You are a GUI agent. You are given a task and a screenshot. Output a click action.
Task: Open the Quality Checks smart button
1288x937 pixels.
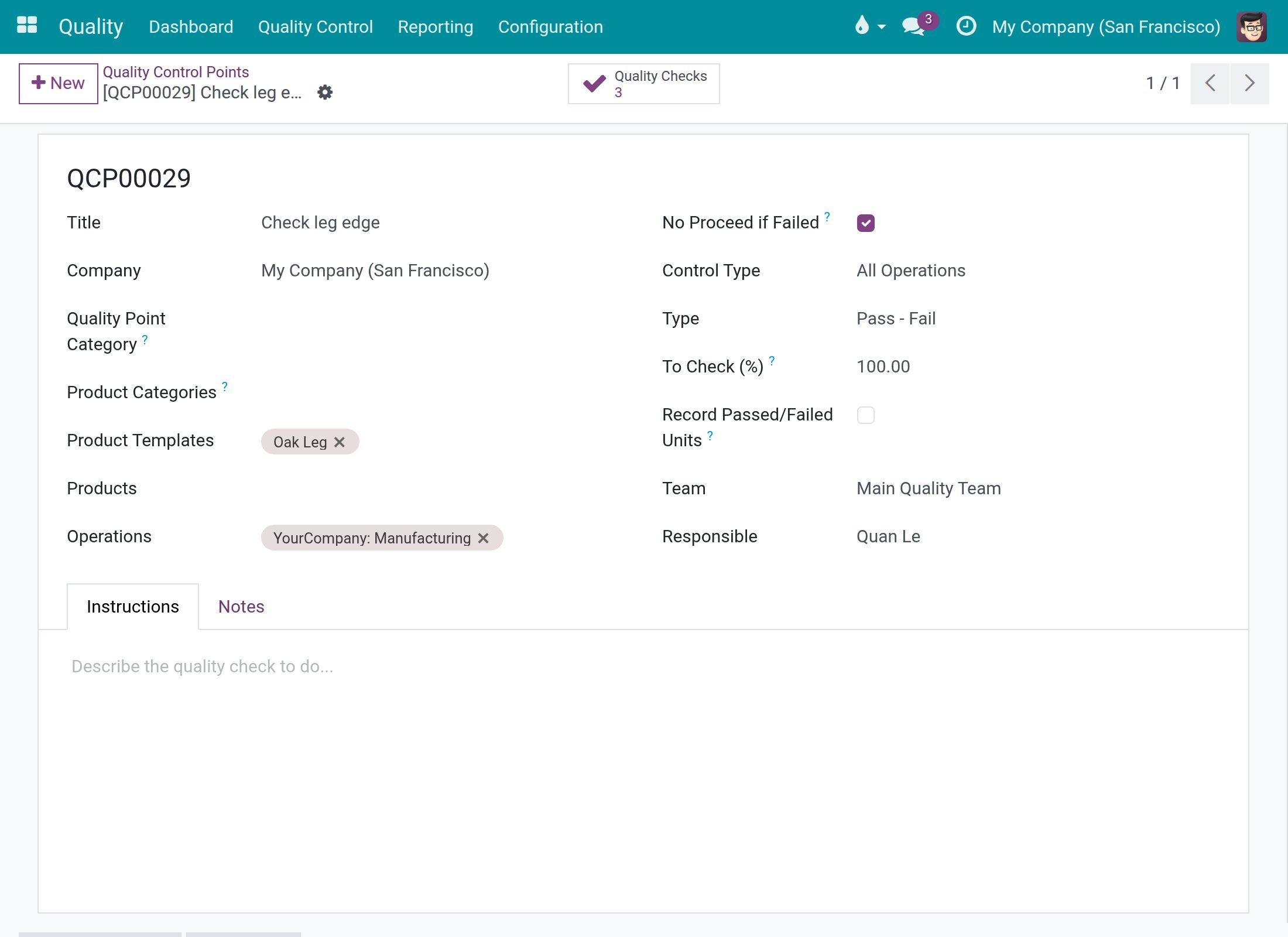pos(644,84)
